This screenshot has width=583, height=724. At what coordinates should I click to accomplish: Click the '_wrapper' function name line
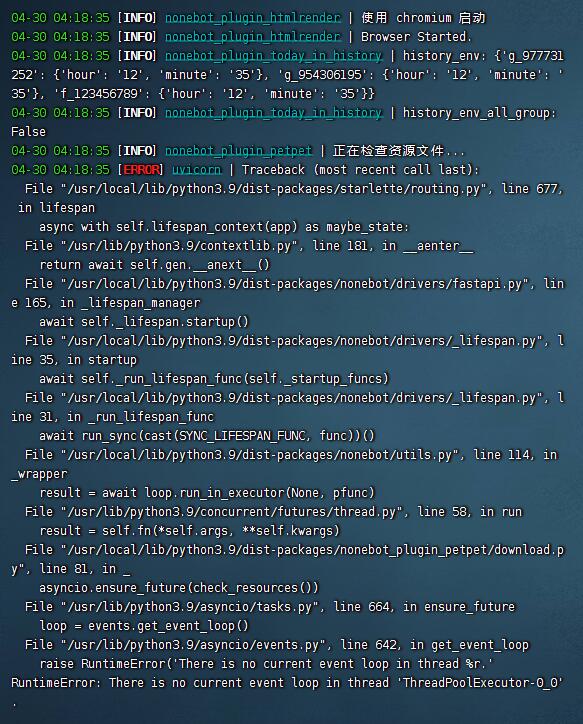tap(39, 474)
